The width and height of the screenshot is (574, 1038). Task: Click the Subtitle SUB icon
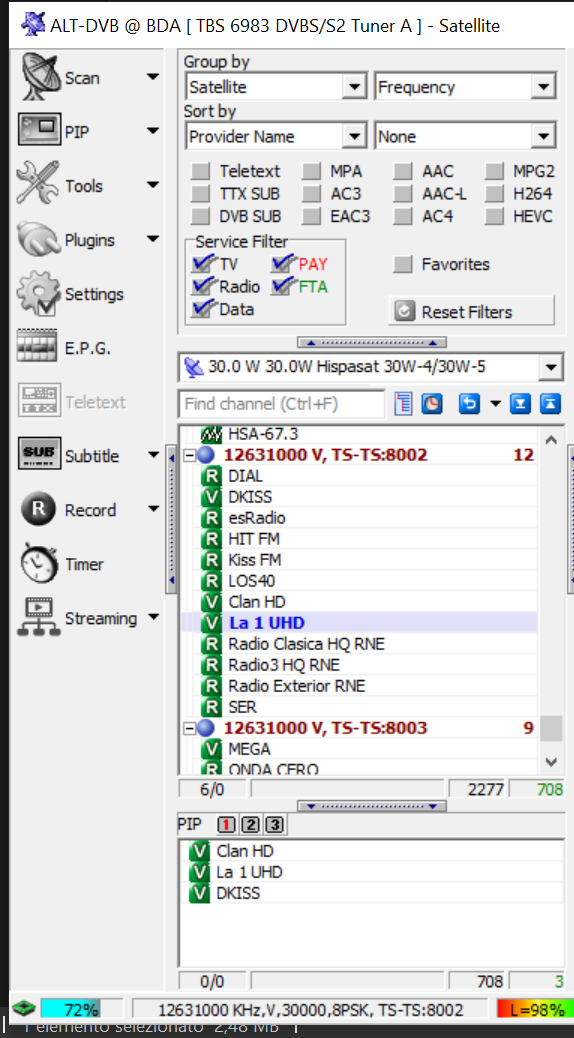pos(39,455)
